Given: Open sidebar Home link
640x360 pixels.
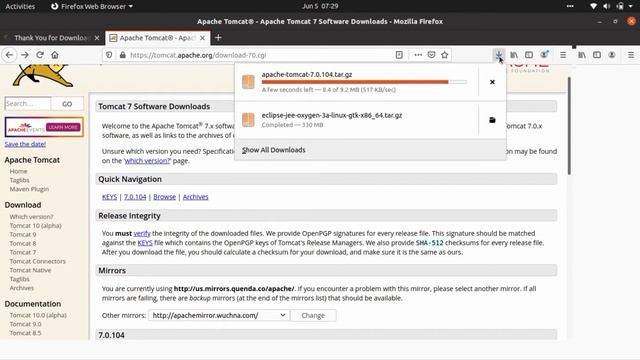Looking at the screenshot, I should pyautogui.click(x=18, y=171).
